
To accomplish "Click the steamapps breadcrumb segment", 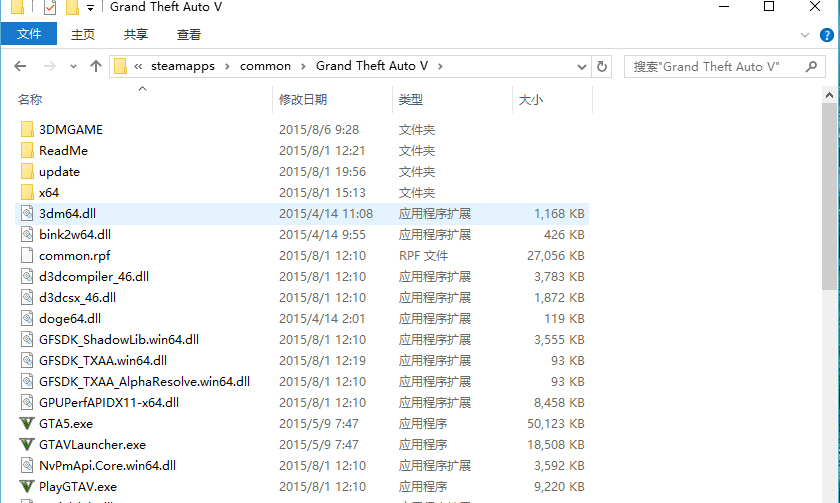I will 183,66.
